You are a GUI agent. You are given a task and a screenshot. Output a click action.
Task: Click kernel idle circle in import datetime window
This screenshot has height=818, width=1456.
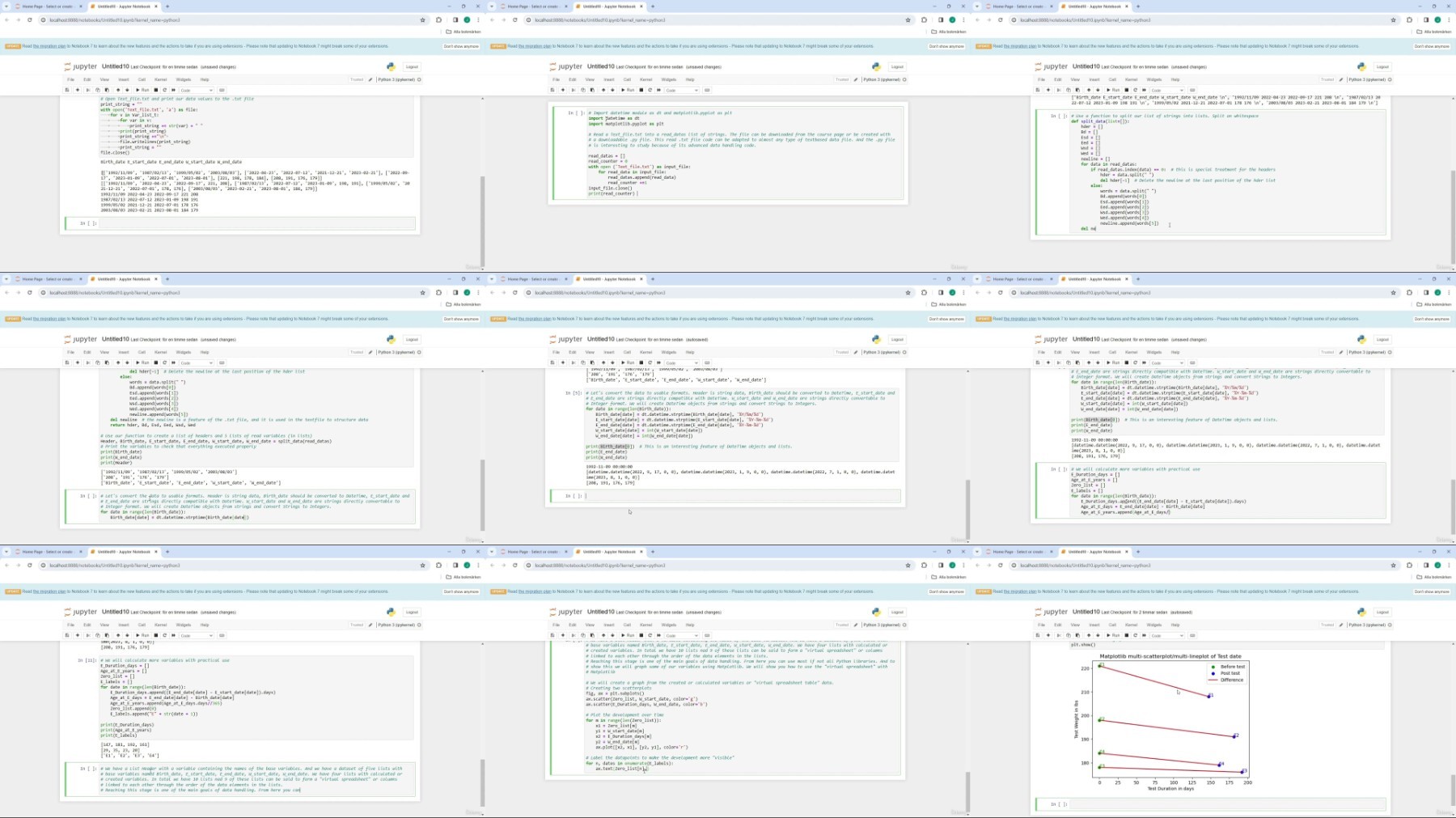tap(904, 79)
